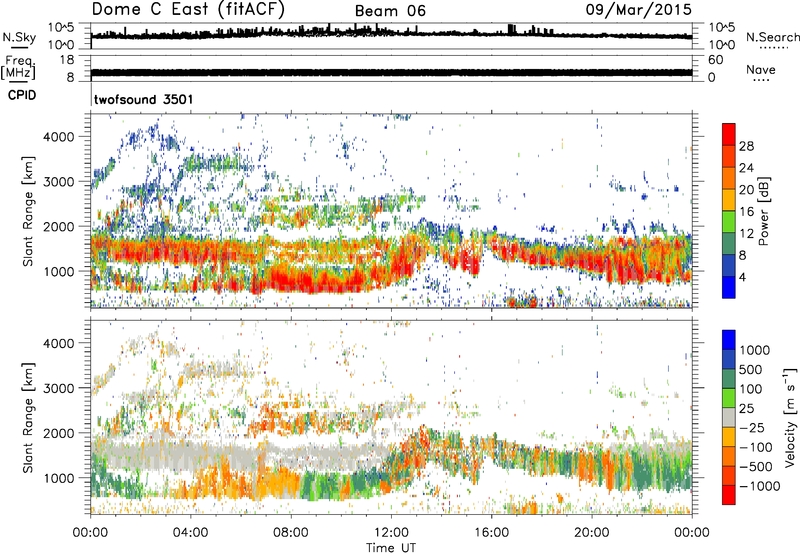The width and height of the screenshot is (800, 554).
Task: Click the blue top of the velocity colorbar
Action: pyautogui.click(x=729, y=340)
